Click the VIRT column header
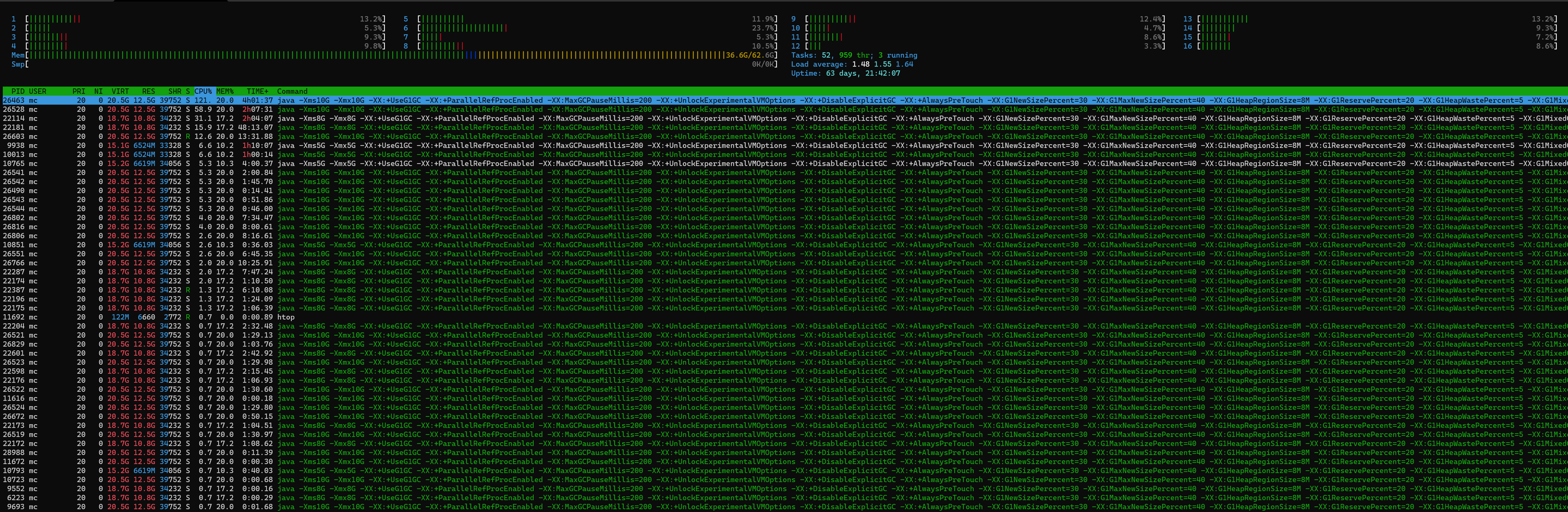The width and height of the screenshot is (1568, 512). point(120,92)
